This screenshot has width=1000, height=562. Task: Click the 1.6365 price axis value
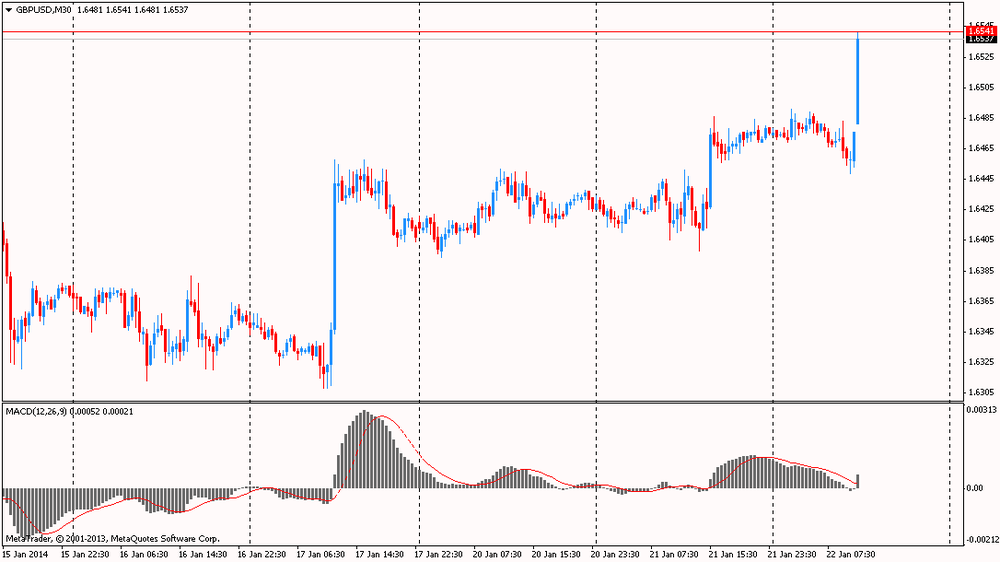[981, 301]
